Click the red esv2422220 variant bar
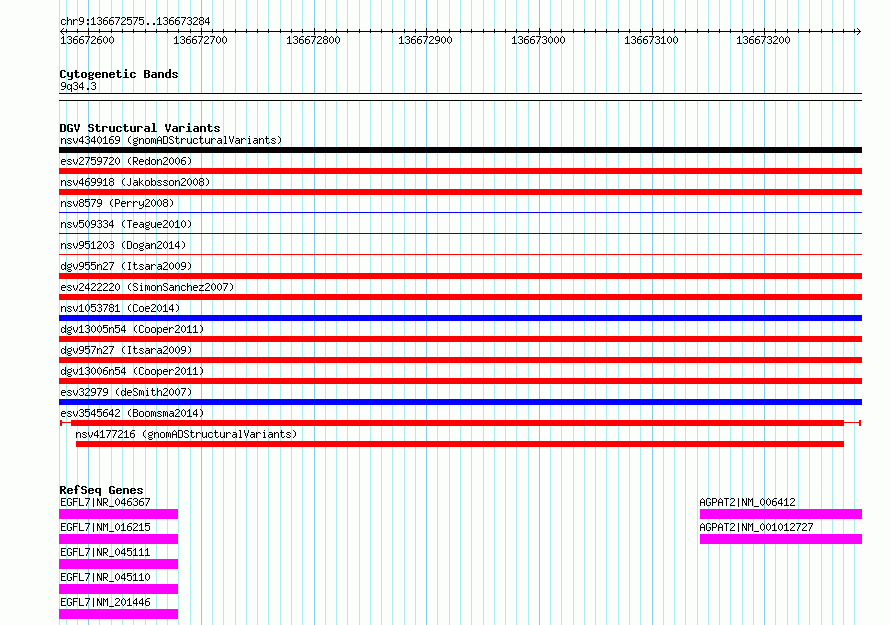Image resolution: width=890 pixels, height=625 pixels. pos(460,297)
